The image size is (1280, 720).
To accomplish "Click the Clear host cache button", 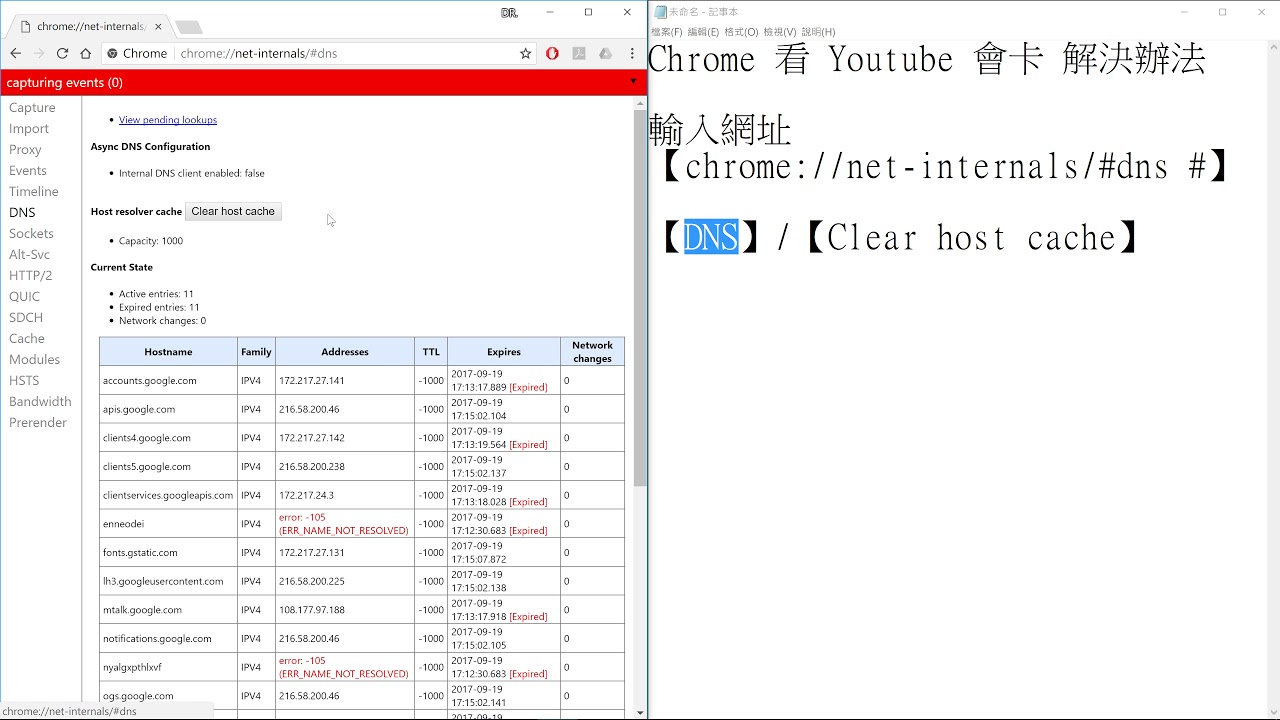I will [233, 211].
